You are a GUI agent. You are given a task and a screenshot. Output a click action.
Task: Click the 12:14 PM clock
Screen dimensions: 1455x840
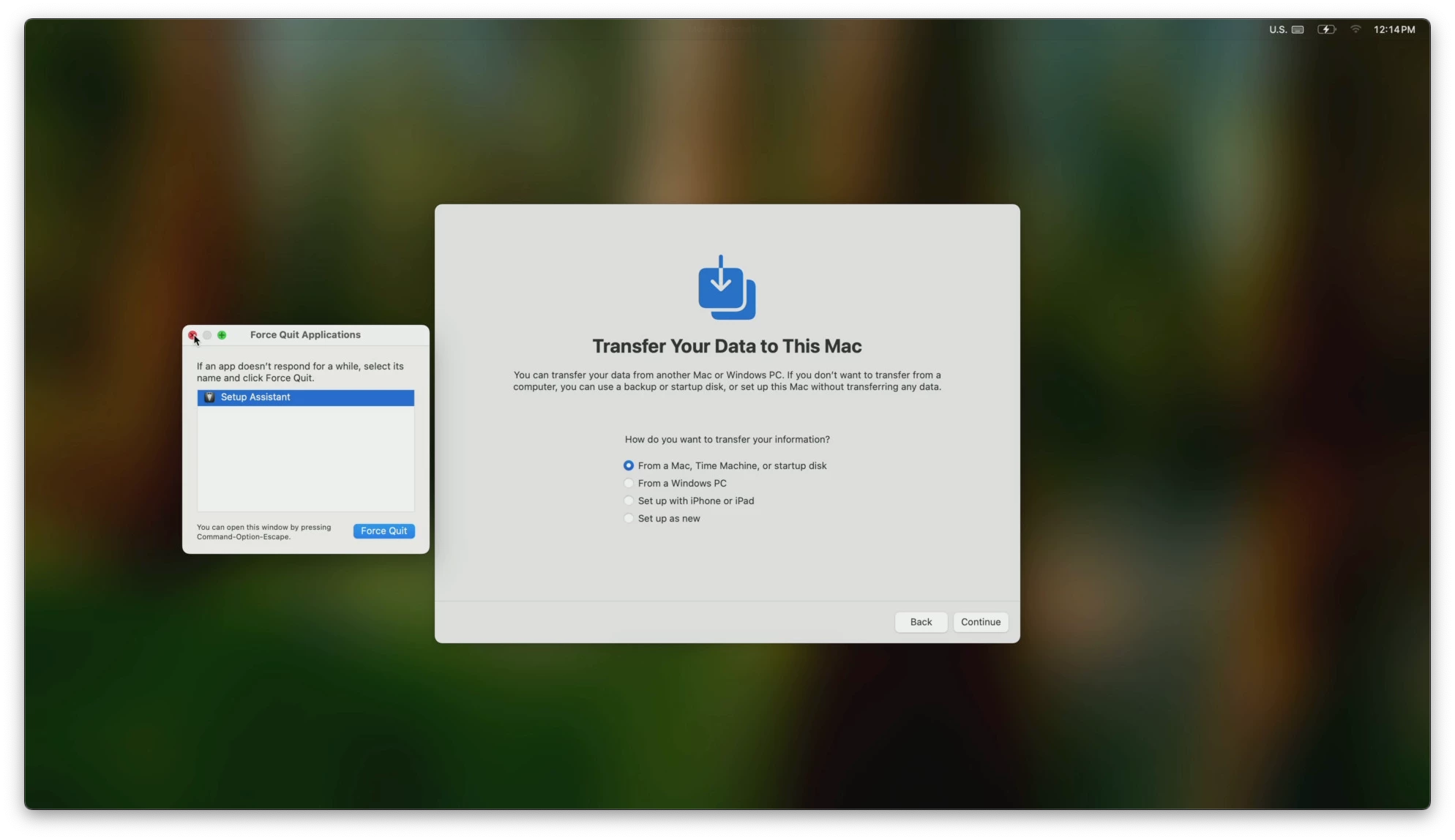click(x=1394, y=29)
